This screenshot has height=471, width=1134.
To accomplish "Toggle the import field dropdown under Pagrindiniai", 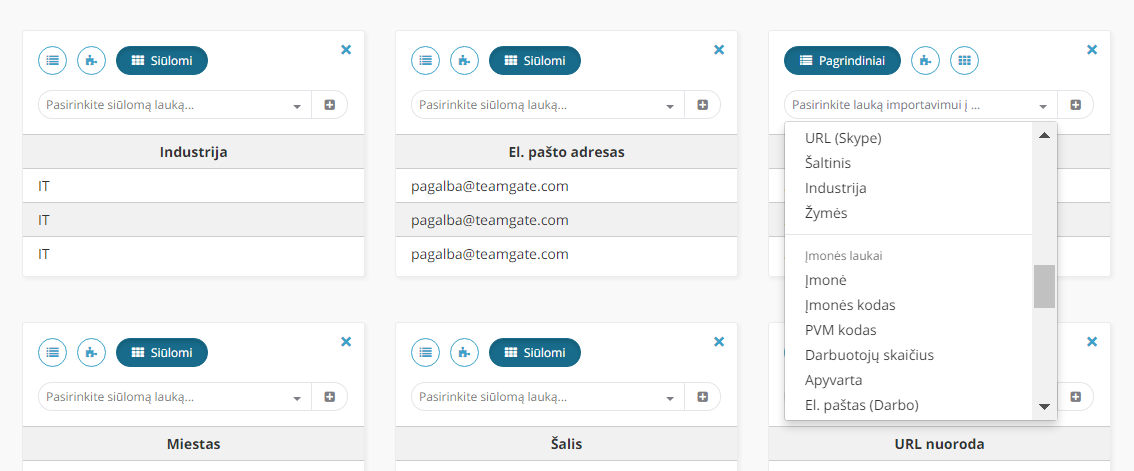I will 921,105.
